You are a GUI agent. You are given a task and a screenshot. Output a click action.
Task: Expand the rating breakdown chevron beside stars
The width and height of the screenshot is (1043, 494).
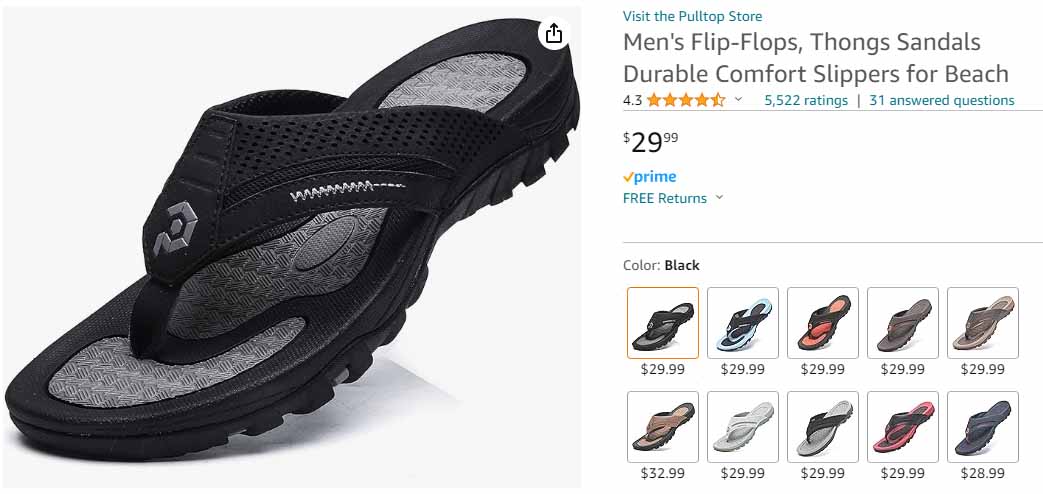pyautogui.click(x=739, y=99)
